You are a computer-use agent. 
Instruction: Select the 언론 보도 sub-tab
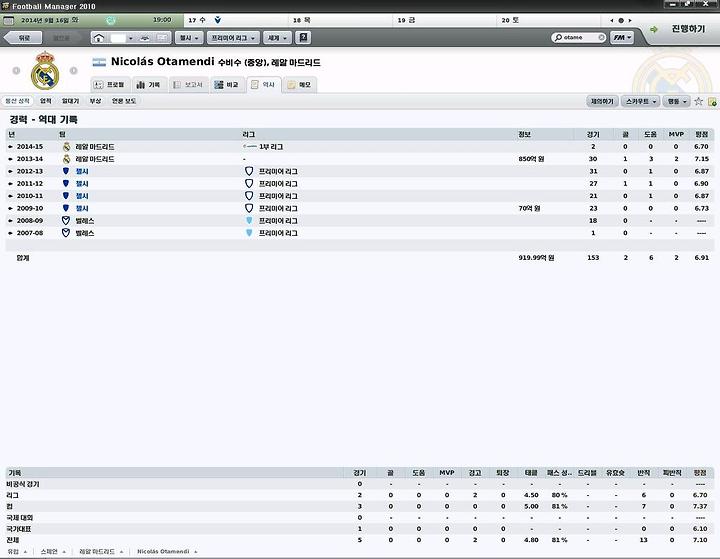click(x=124, y=101)
